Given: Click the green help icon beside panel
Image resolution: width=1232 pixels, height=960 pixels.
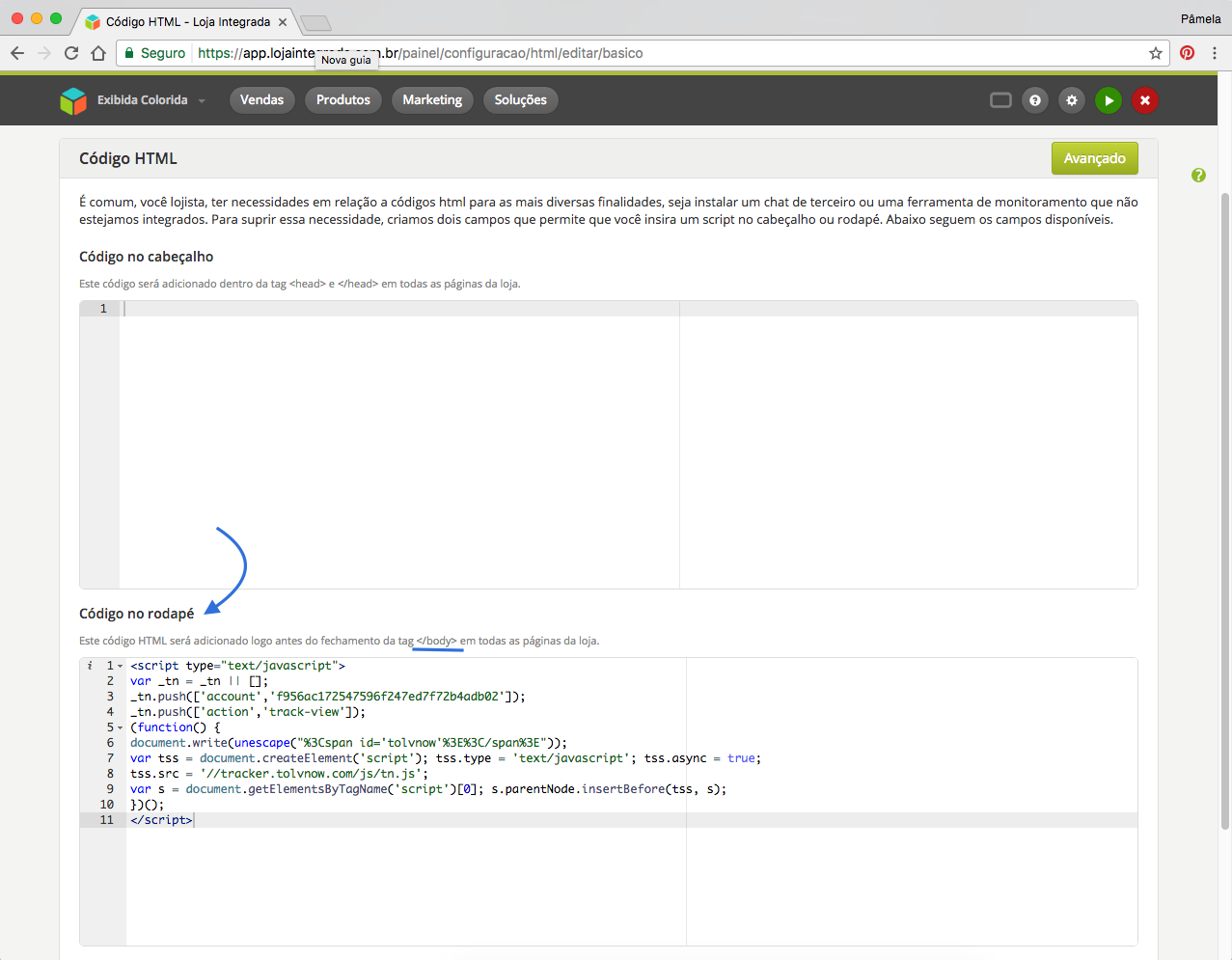Looking at the screenshot, I should [1198, 175].
